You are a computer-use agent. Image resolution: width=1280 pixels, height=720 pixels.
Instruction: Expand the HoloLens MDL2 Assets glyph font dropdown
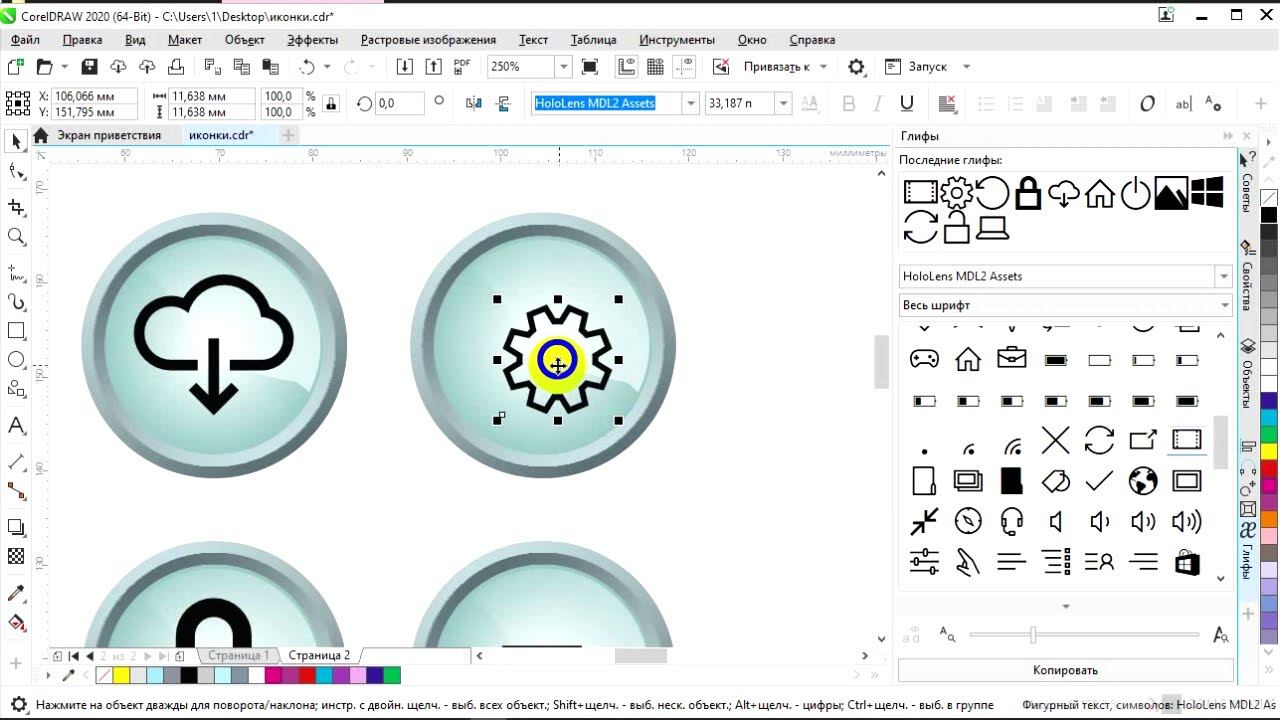pyautogui.click(x=1223, y=276)
